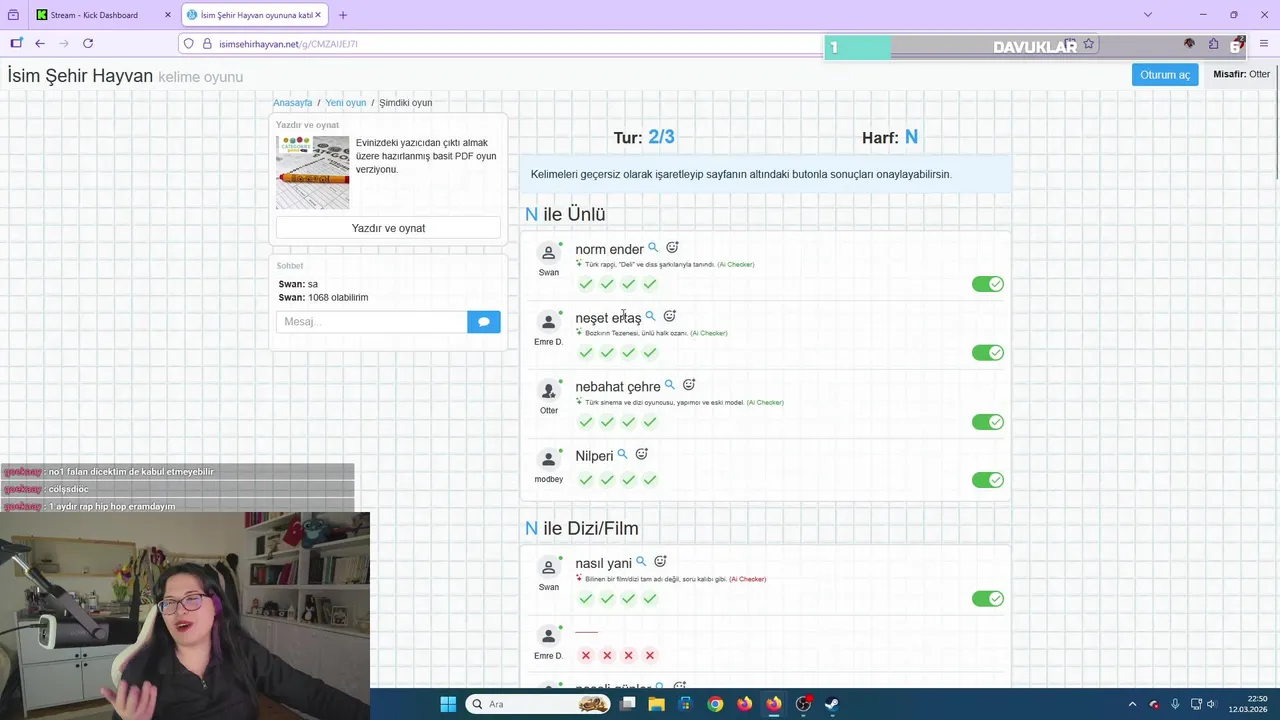Open emoji picker beside nebahat çehre
The image size is (1280, 720).
[688, 385]
